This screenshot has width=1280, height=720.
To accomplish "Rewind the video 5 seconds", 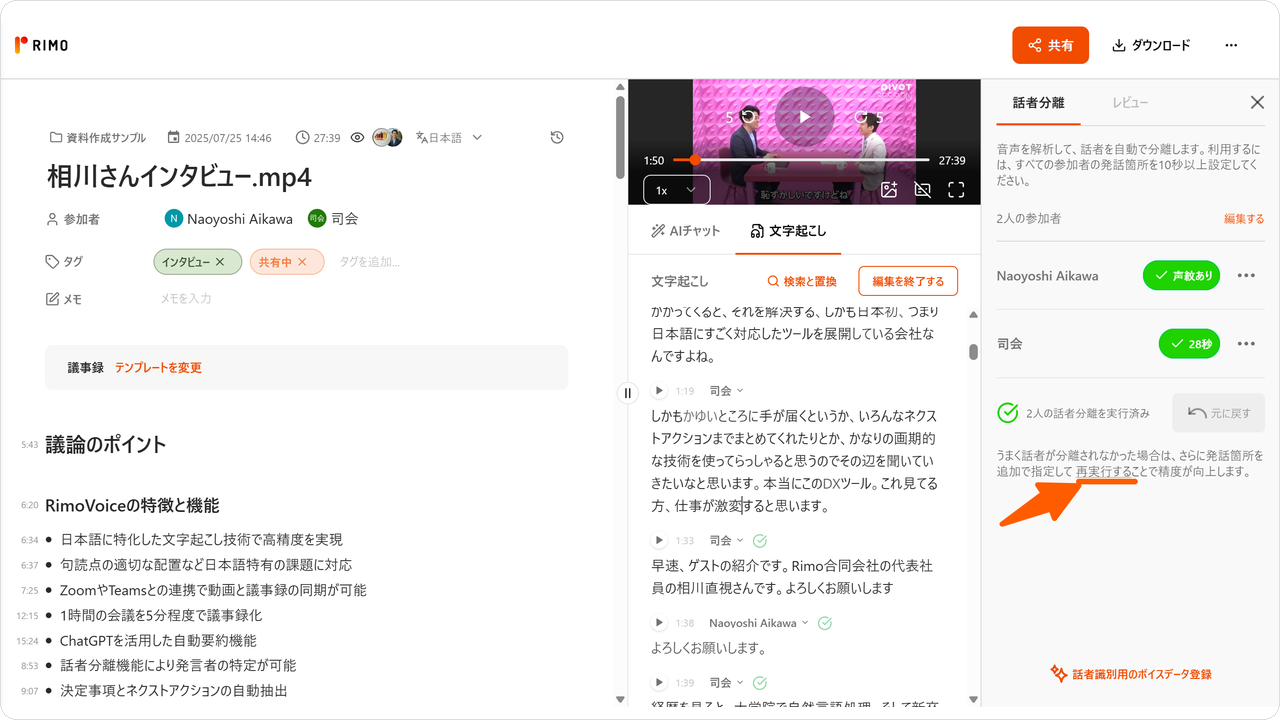I will [x=743, y=117].
